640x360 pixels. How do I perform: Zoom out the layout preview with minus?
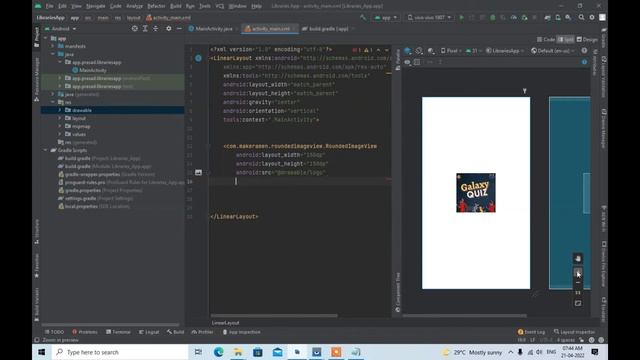pyautogui.click(x=578, y=282)
